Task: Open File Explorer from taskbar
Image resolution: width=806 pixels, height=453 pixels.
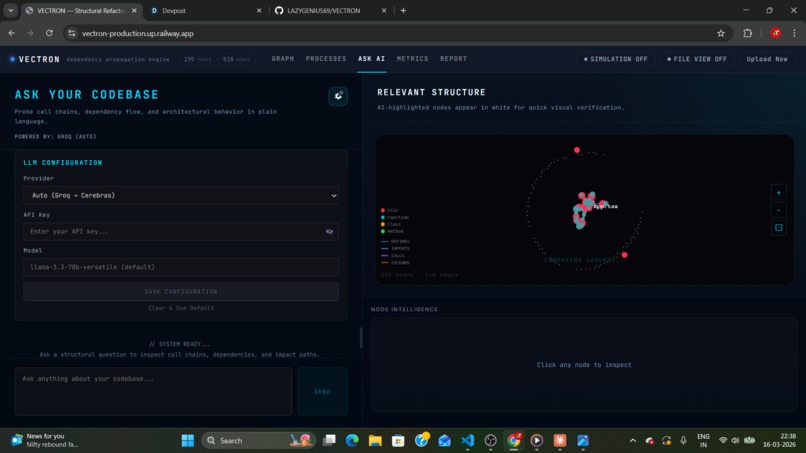Action: click(375, 441)
